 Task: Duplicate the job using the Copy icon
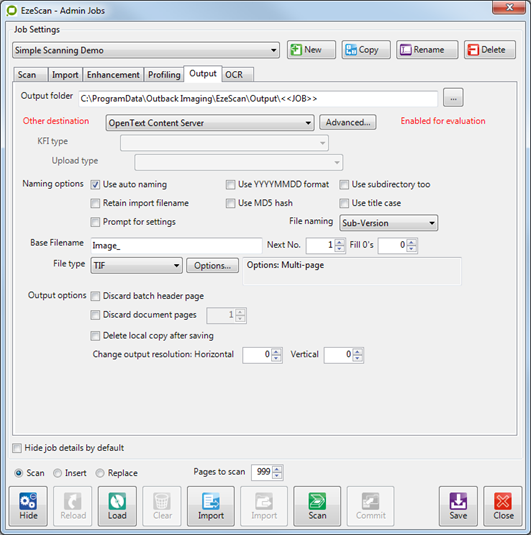pos(366,50)
